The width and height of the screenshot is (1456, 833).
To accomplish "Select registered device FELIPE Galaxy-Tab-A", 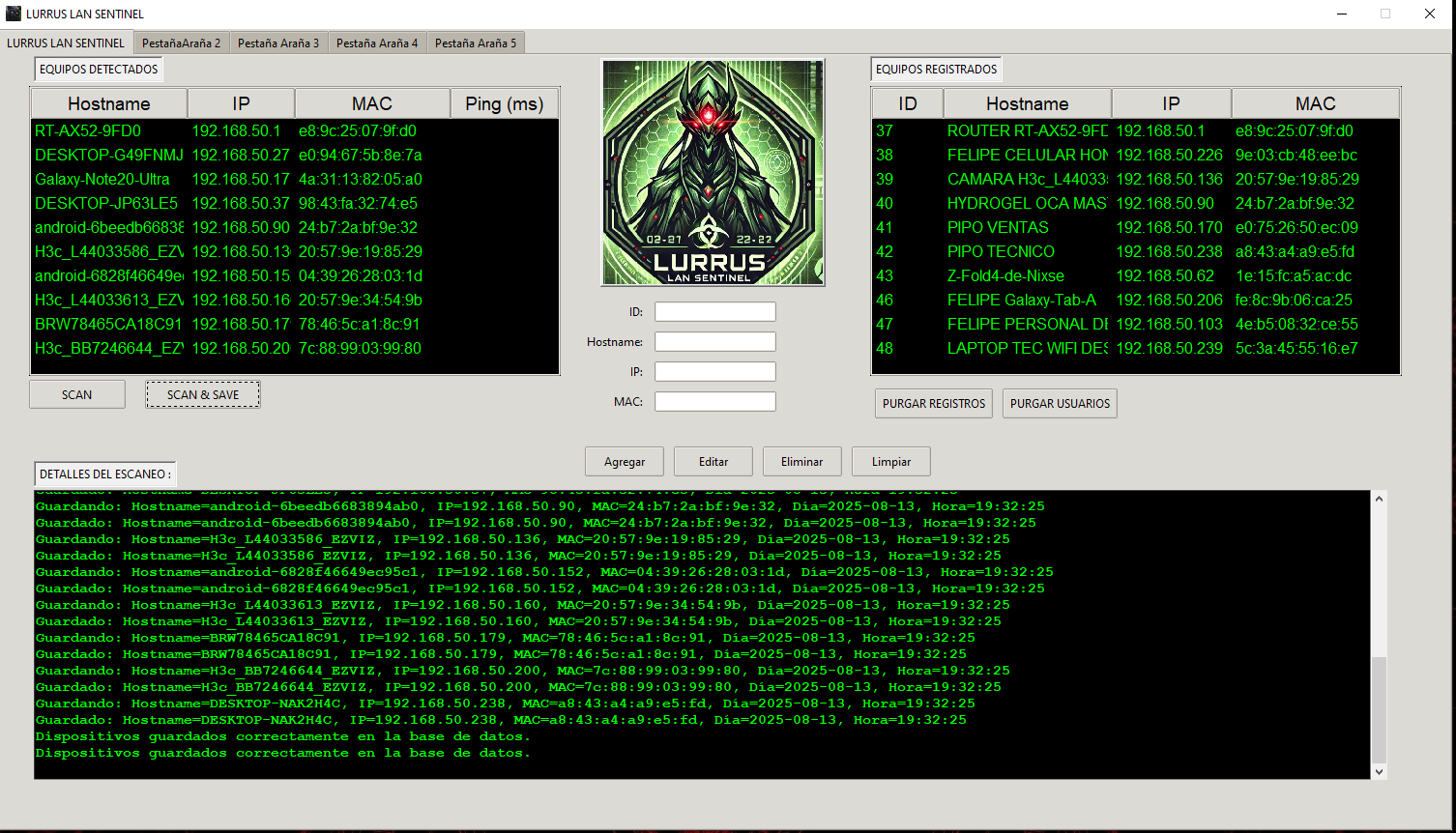I will click(x=1136, y=300).
